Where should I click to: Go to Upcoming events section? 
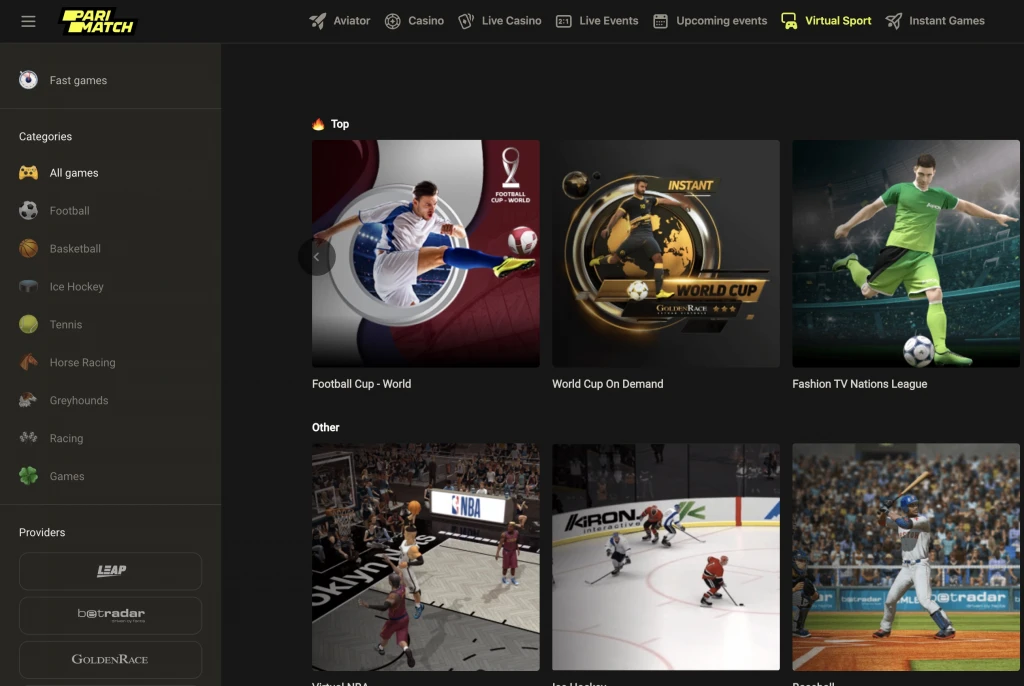pos(710,21)
